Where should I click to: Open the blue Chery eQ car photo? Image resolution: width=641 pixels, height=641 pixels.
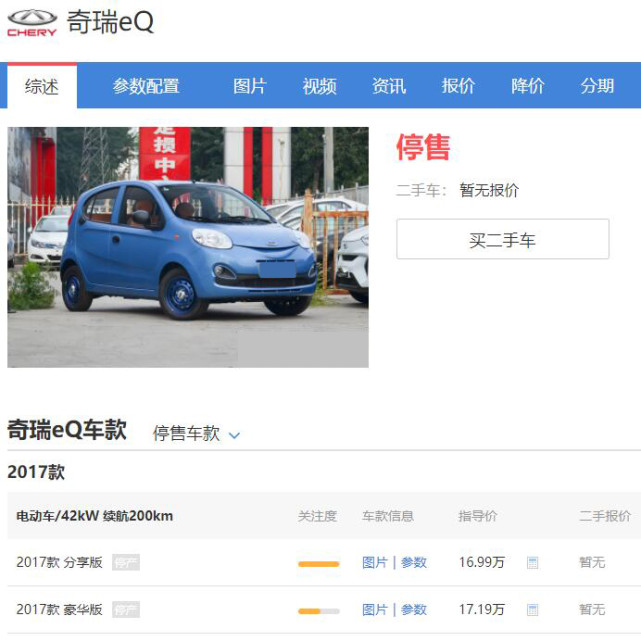(x=188, y=247)
